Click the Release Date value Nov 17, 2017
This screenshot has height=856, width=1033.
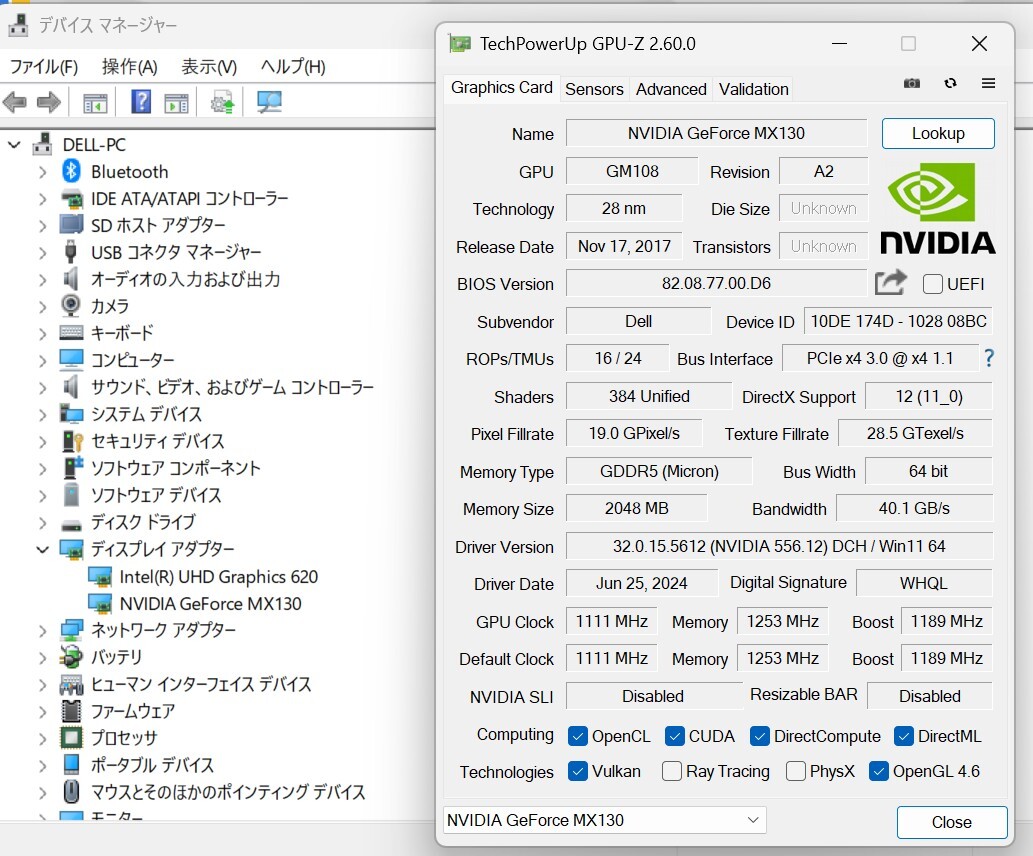(x=624, y=246)
